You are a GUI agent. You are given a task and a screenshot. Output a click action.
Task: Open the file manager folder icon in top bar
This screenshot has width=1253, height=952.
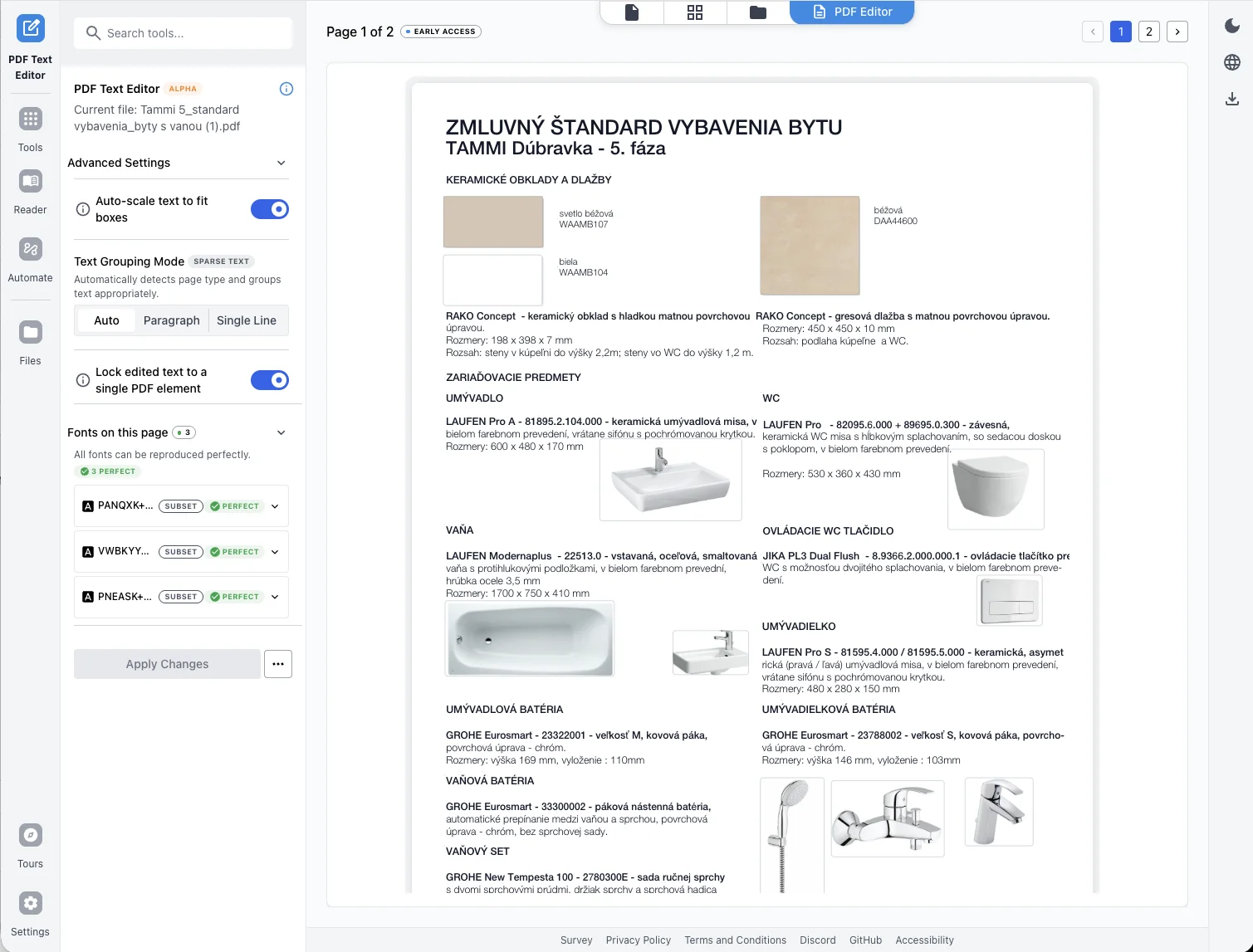coord(758,12)
